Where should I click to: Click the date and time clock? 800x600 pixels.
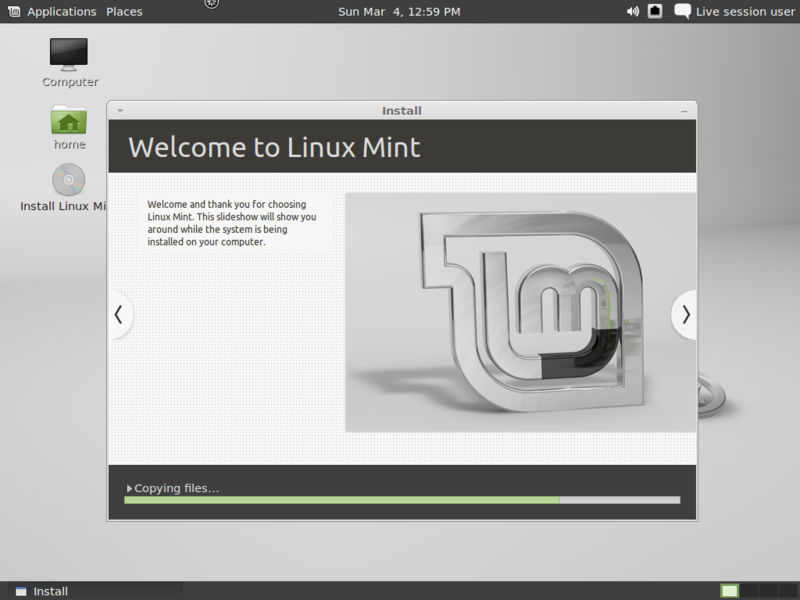coord(399,11)
